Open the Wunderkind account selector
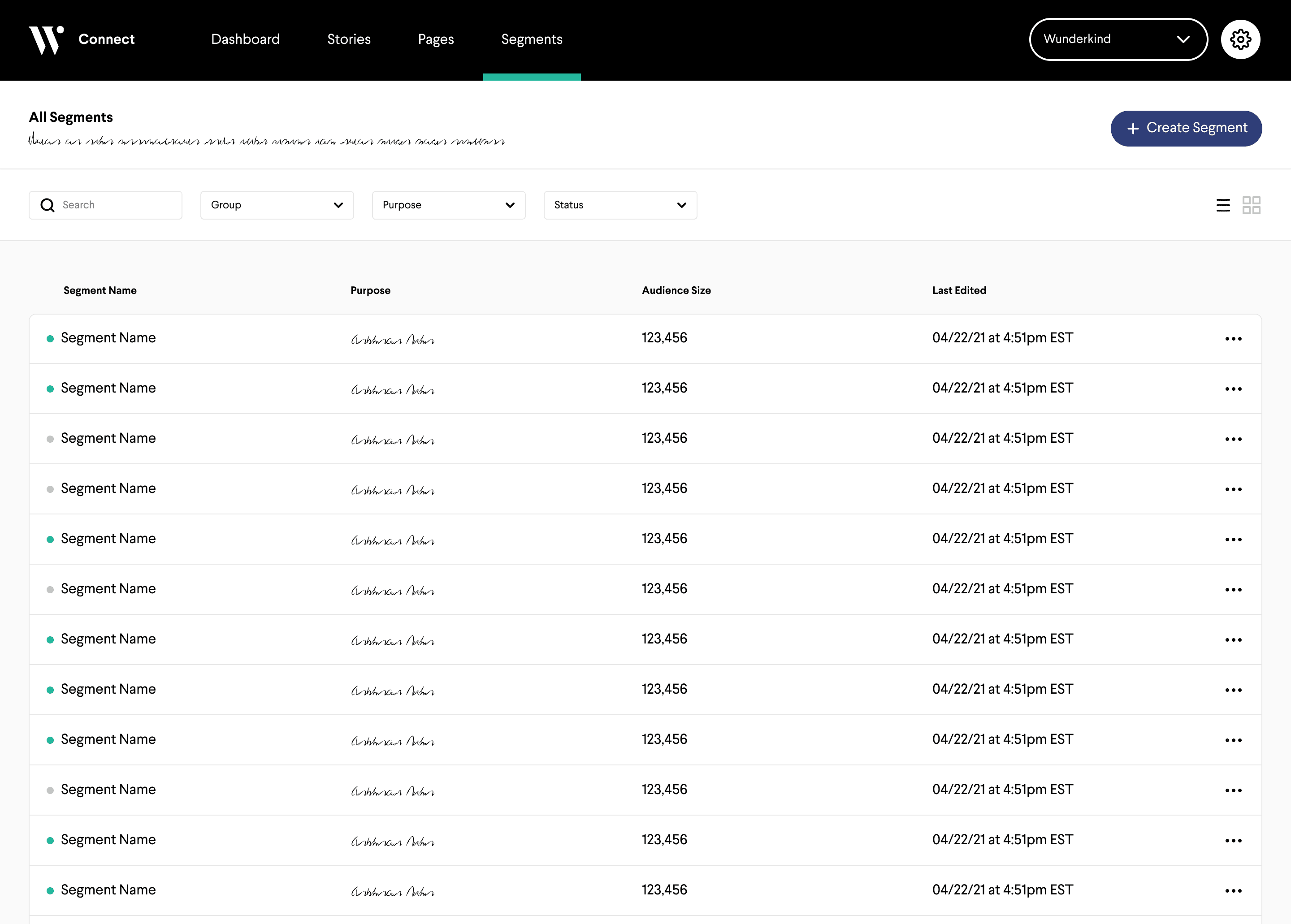This screenshot has height=924, width=1291. [x=1118, y=39]
